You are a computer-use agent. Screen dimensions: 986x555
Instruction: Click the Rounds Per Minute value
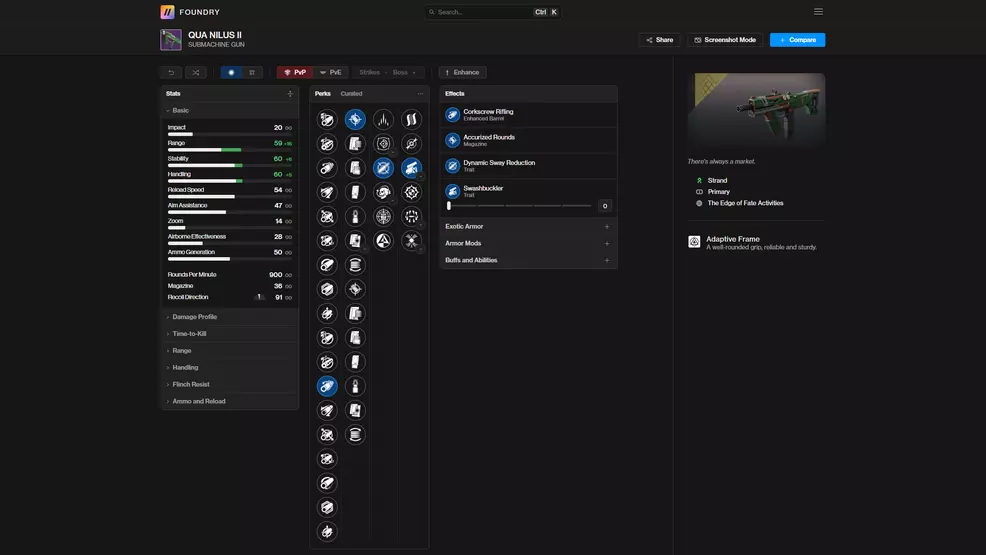(x=275, y=275)
